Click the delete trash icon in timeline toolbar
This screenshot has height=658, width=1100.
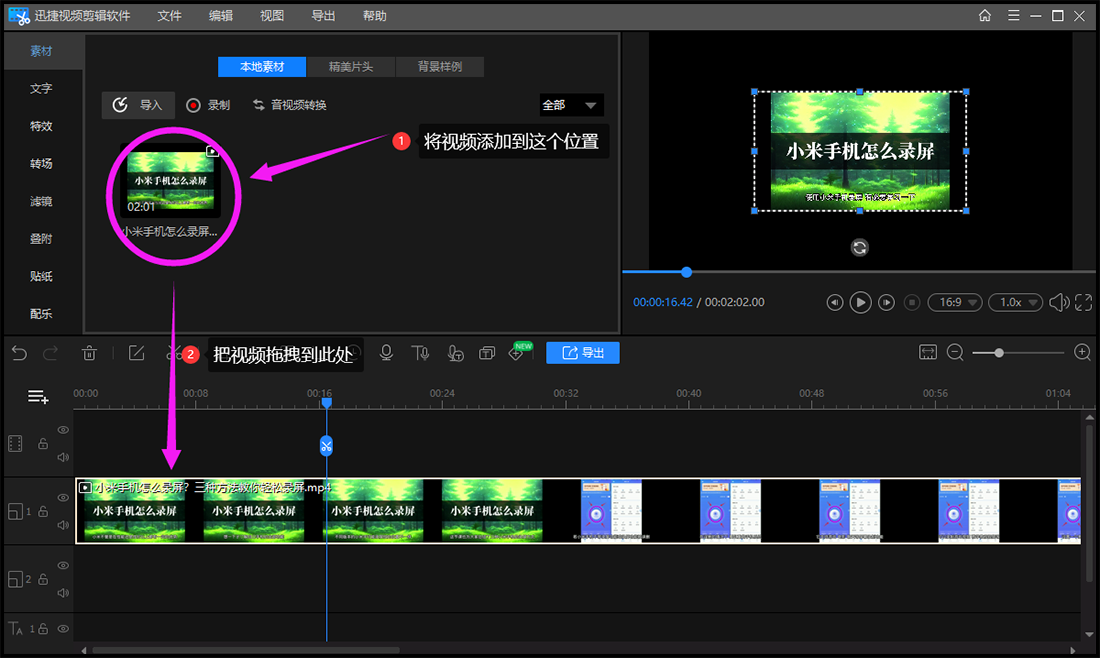pyautogui.click(x=89, y=353)
